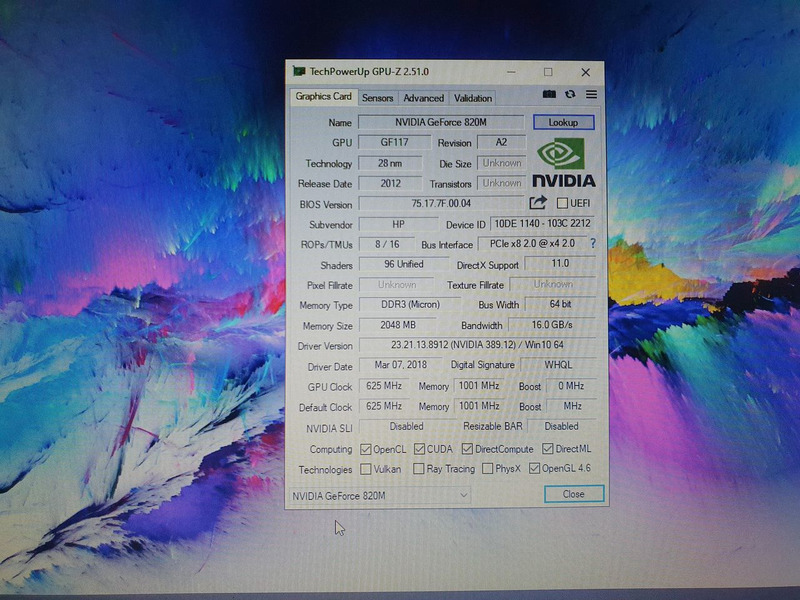Screen dimensions: 800x600
Task: Click the BIOS export share icon
Action: pos(538,203)
